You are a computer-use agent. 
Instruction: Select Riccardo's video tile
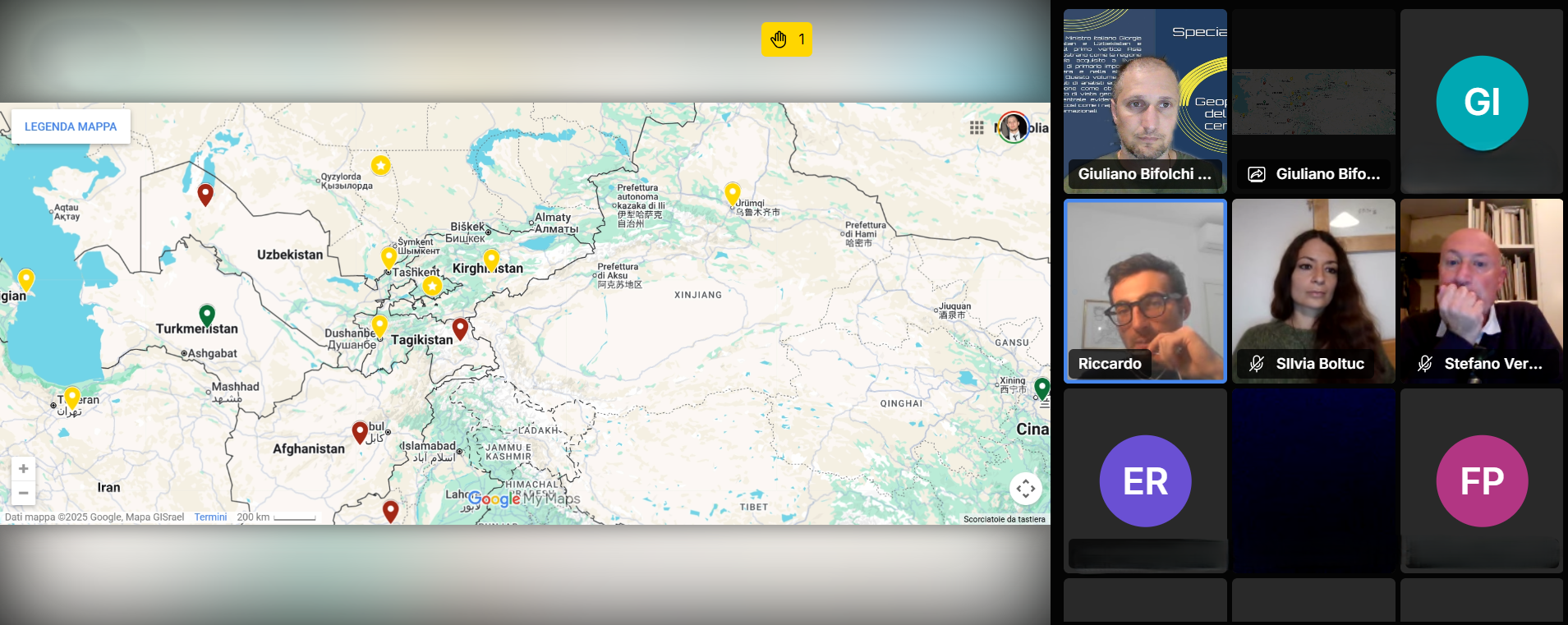coord(1145,291)
